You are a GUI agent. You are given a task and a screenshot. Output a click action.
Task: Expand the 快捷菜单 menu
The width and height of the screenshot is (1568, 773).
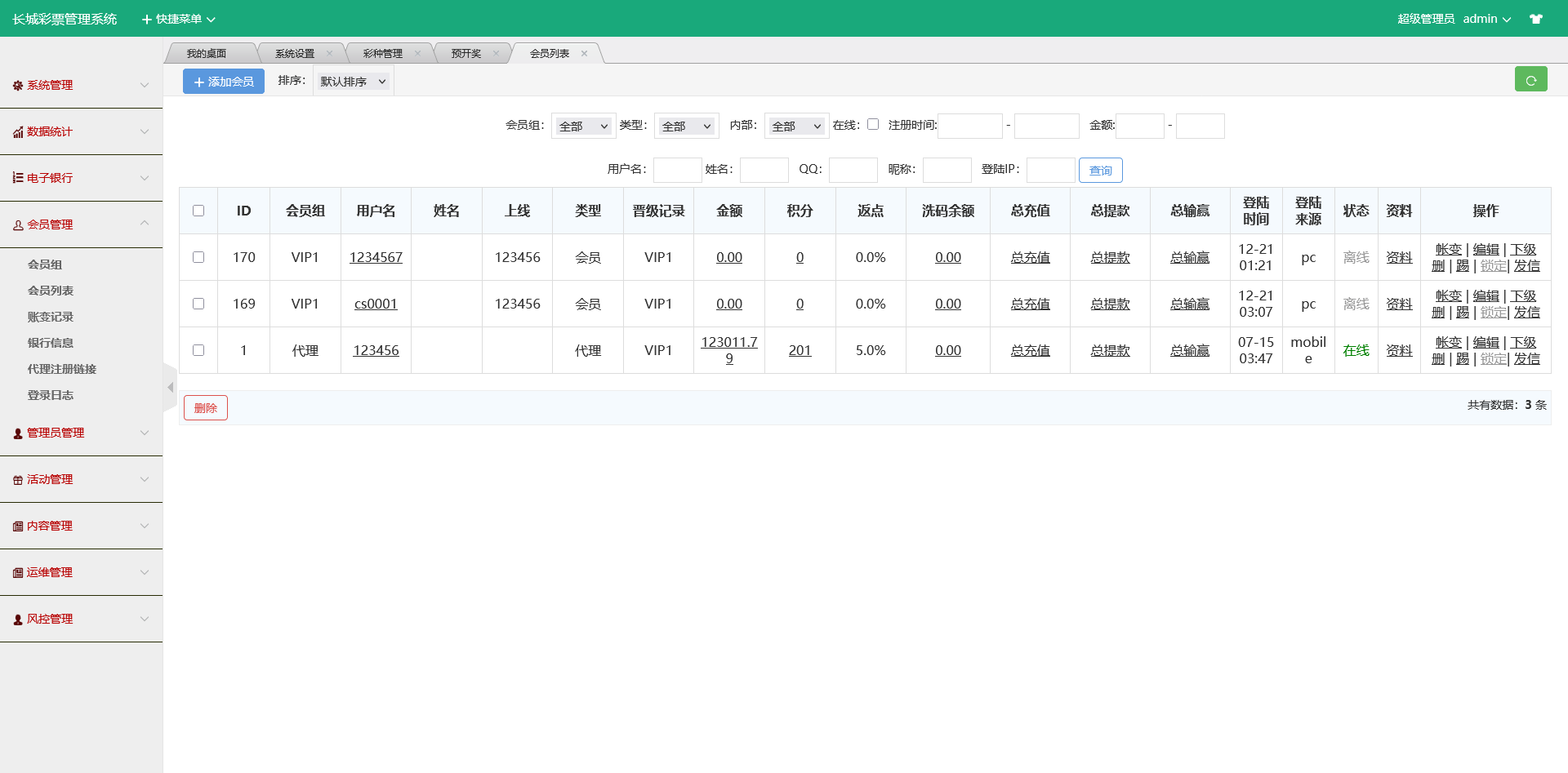[x=176, y=19]
